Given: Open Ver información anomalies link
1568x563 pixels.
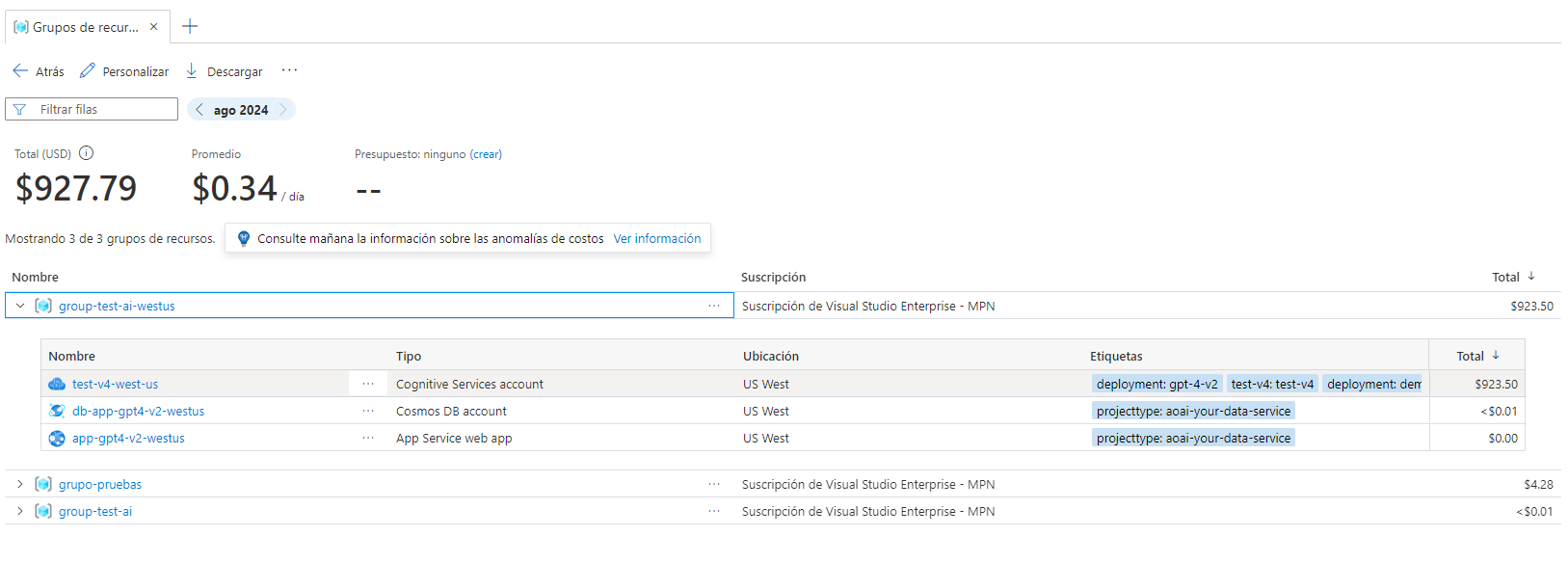Looking at the screenshot, I should [657, 238].
